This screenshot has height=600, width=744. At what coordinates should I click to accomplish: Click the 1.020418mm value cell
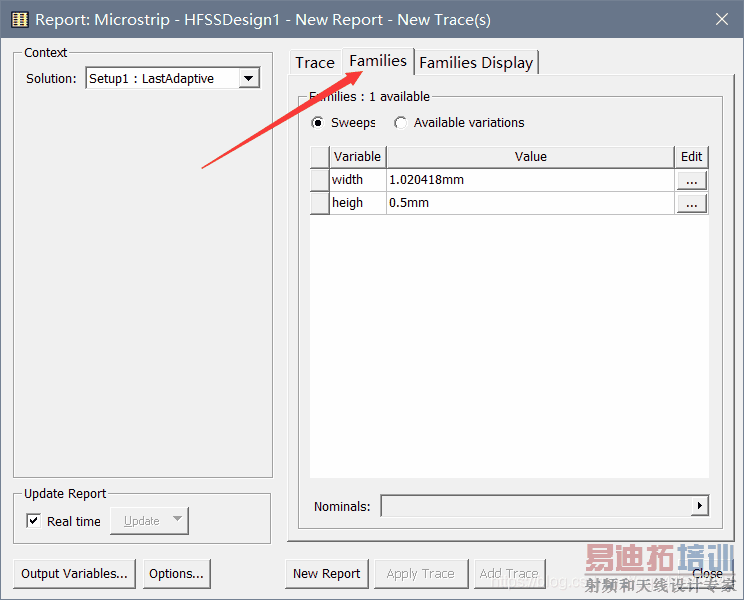[530, 180]
